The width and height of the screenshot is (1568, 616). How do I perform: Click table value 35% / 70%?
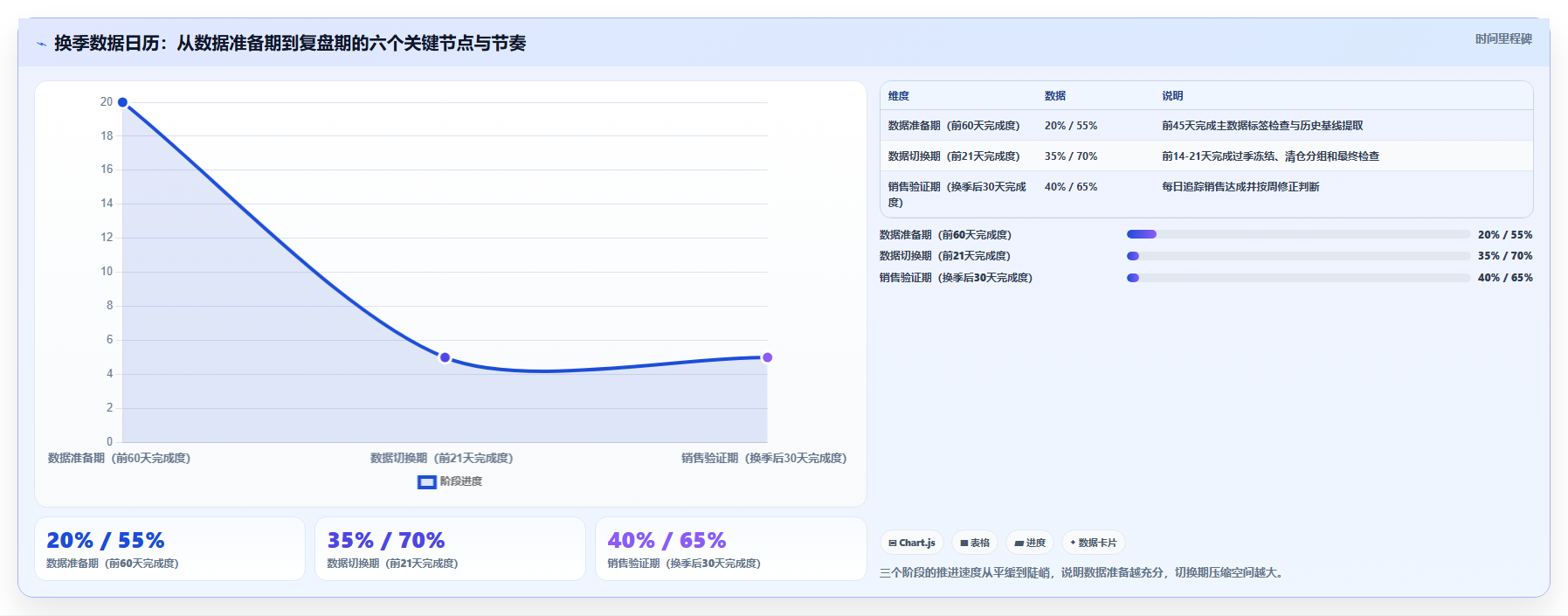click(x=1071, y=156)
